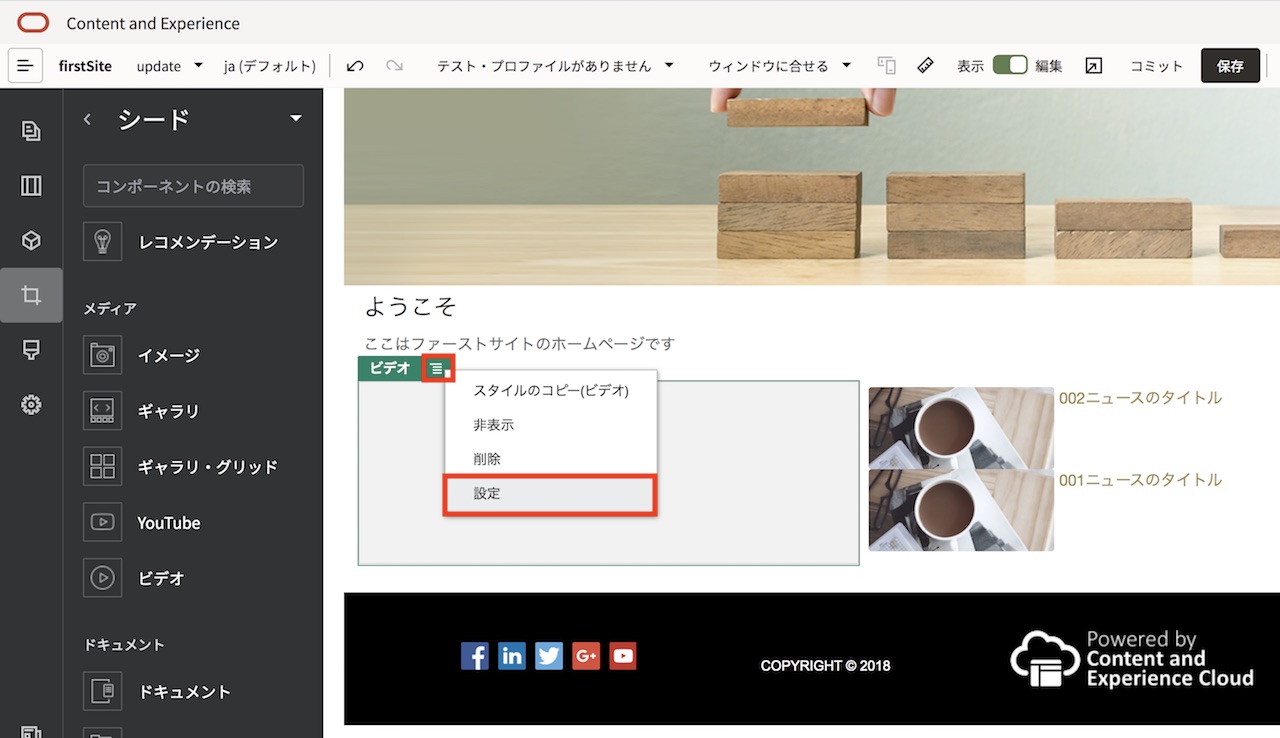Select the YouTube component in the media list
Screen dimensions: 1280x738
[168, 522]
